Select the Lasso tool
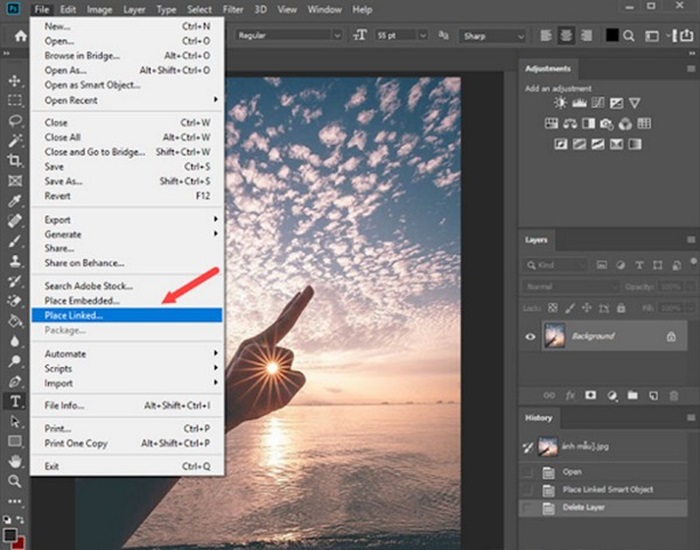700x550 pixels. coord(15,121)
